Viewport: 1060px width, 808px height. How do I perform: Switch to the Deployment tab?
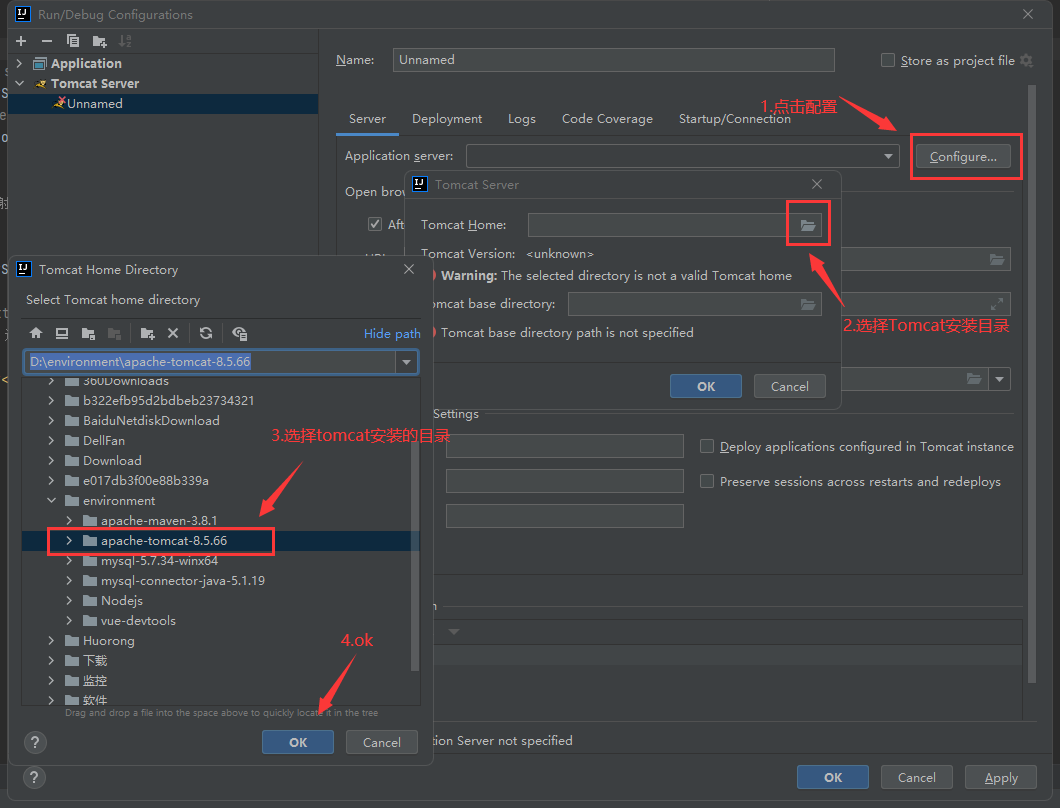point(447,119)
